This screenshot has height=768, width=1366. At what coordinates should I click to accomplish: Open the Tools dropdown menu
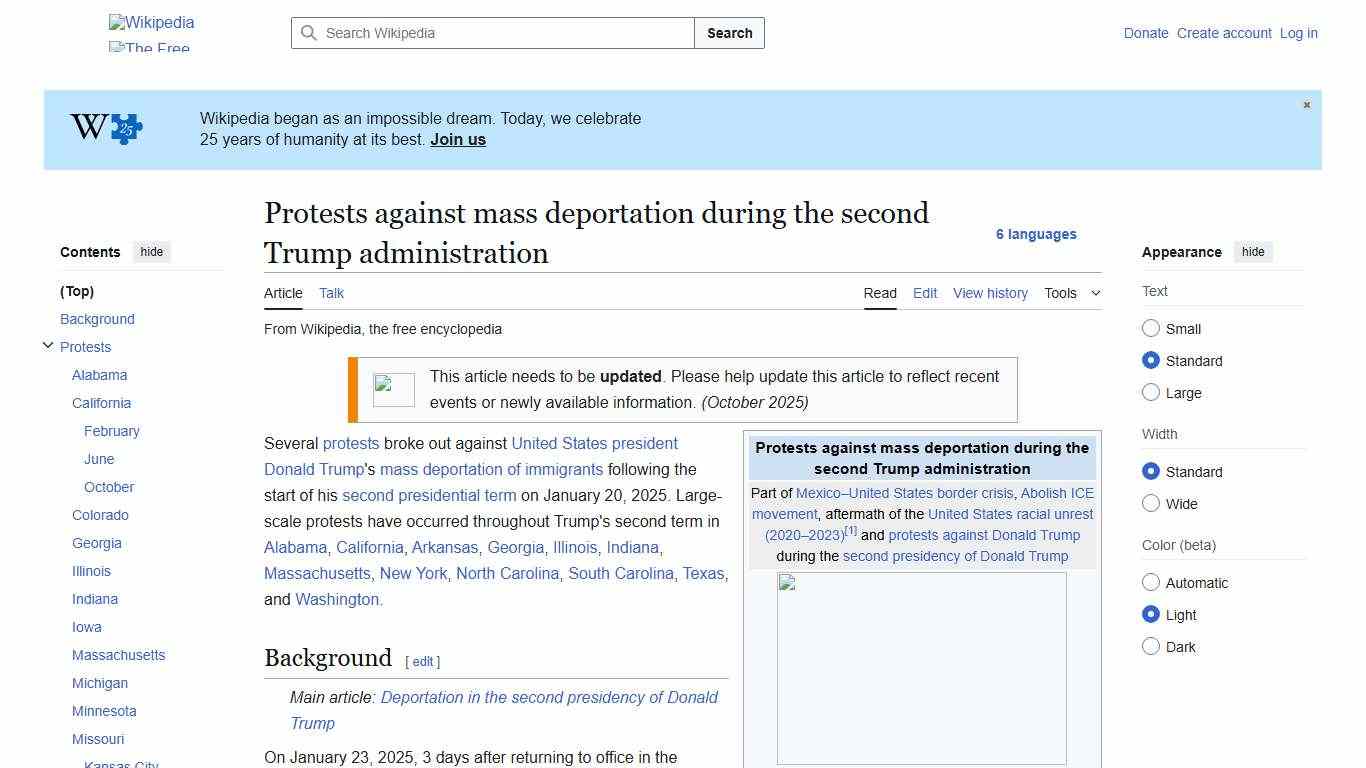click(x=1070, y=293)
